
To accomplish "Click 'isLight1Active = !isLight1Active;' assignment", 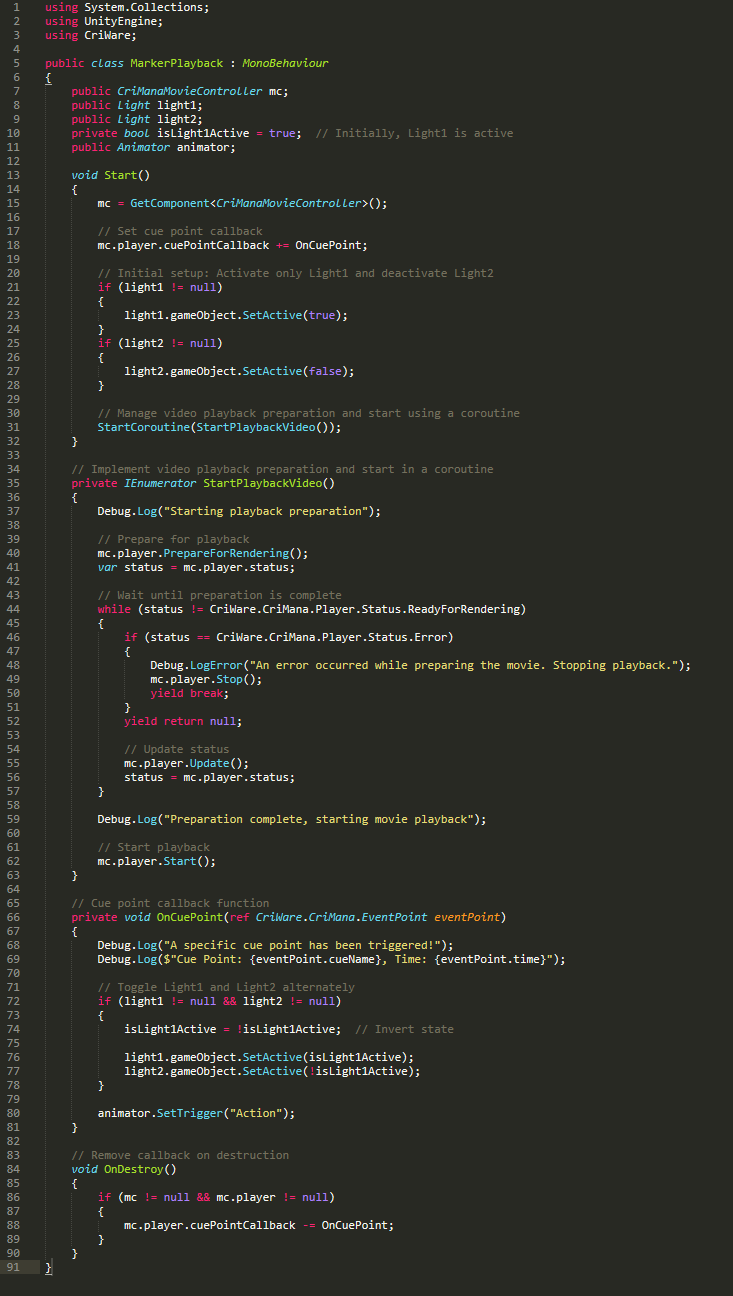I will (232, 1029).
